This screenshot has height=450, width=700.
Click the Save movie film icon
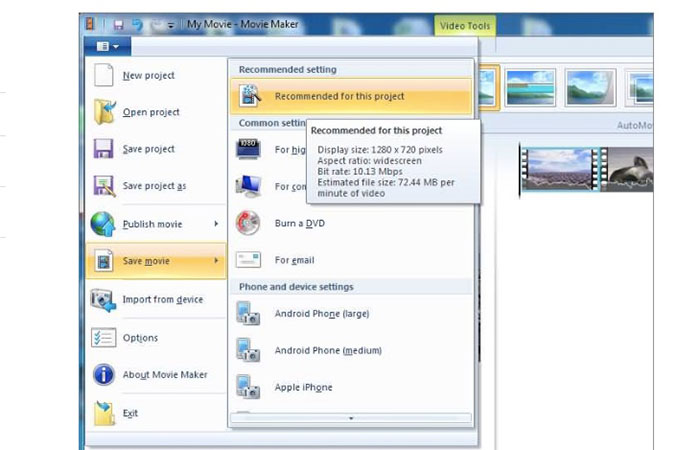[104, 261]
